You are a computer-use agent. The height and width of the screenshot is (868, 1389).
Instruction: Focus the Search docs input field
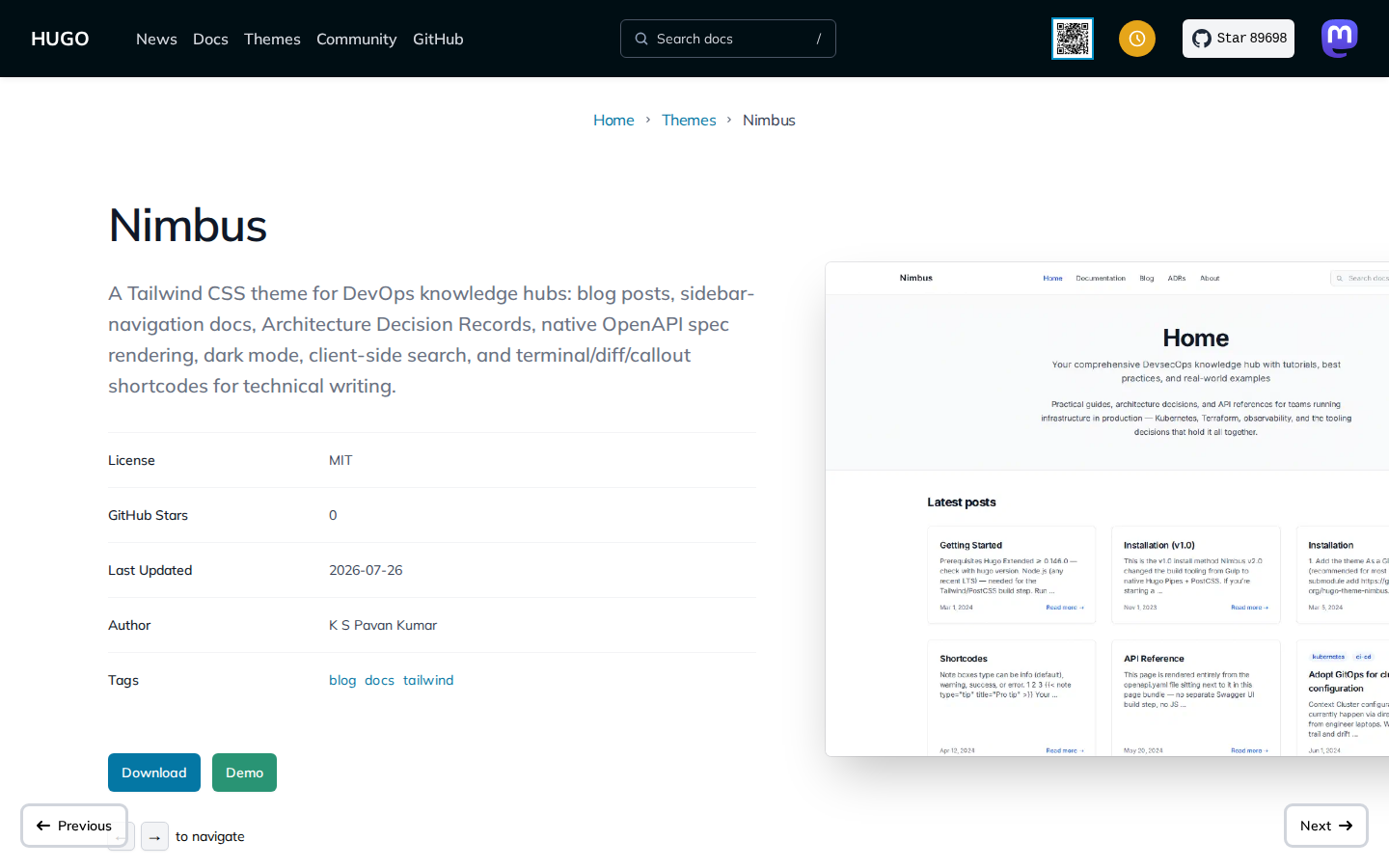point(728,39)
